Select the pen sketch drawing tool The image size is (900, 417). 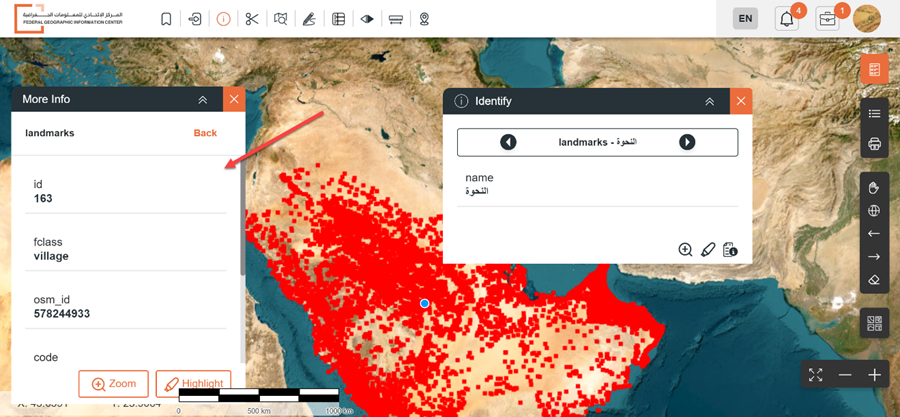pyautogui.click(x=309, y=19)
